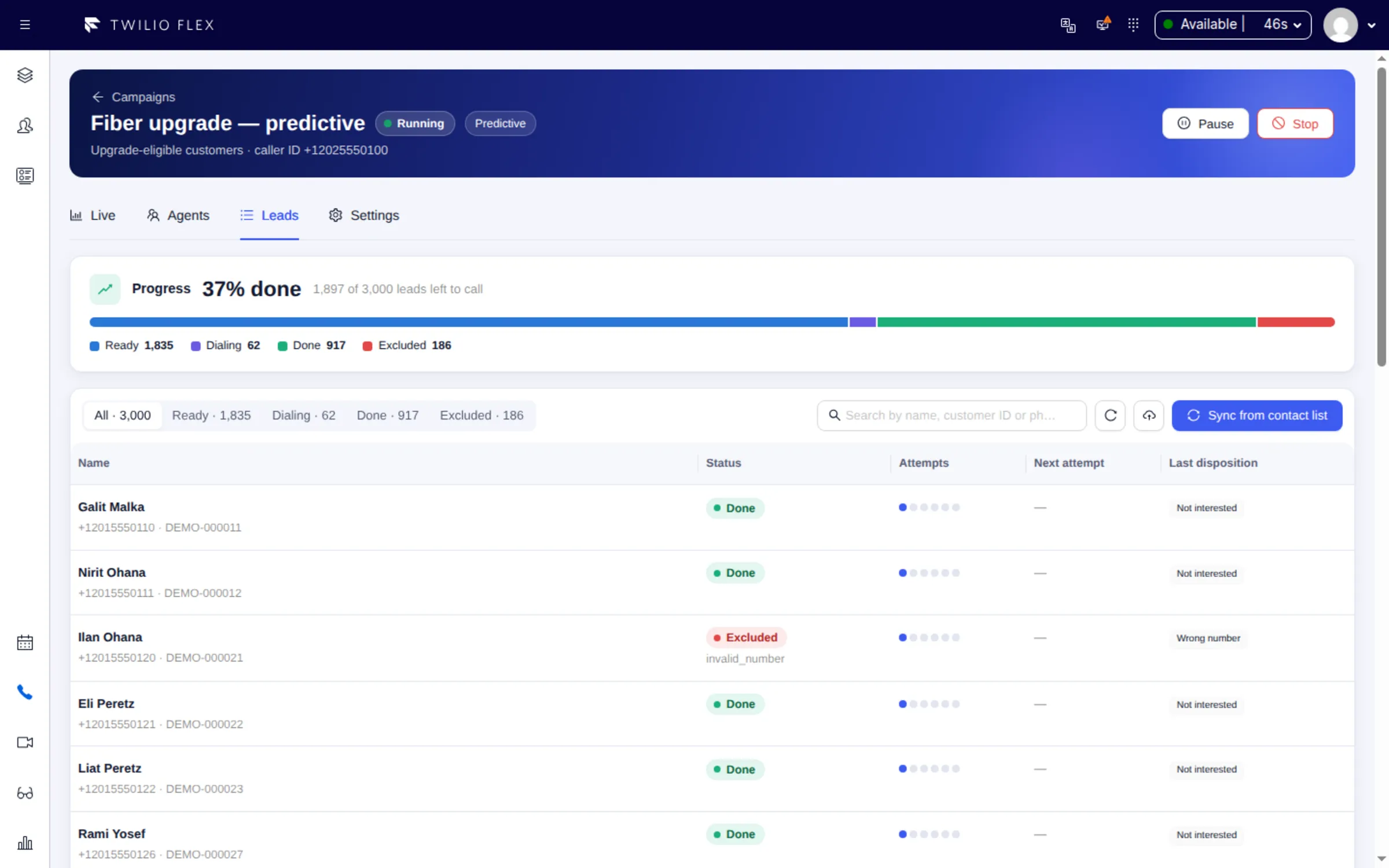
Task: Filter leads by Dialing · 62
Action: pos(304,415)
